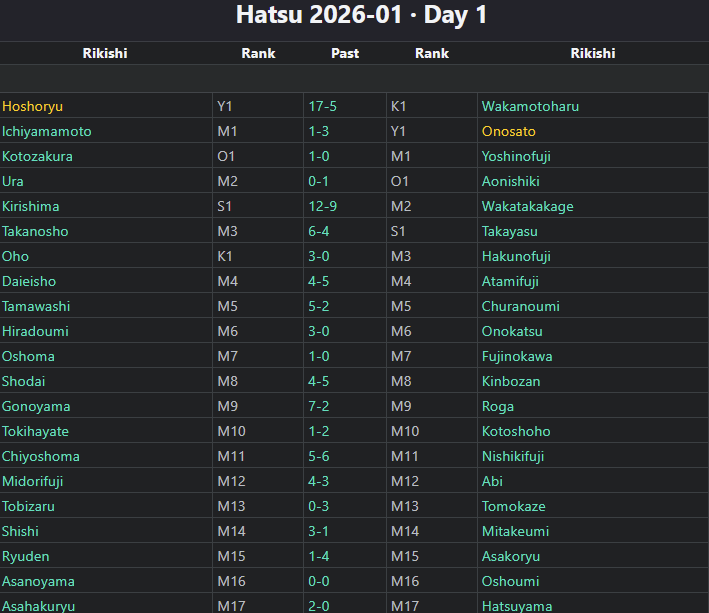The image size is (709, 613).
Task: View the 4-3 past record link
Action: pos(318,481)
